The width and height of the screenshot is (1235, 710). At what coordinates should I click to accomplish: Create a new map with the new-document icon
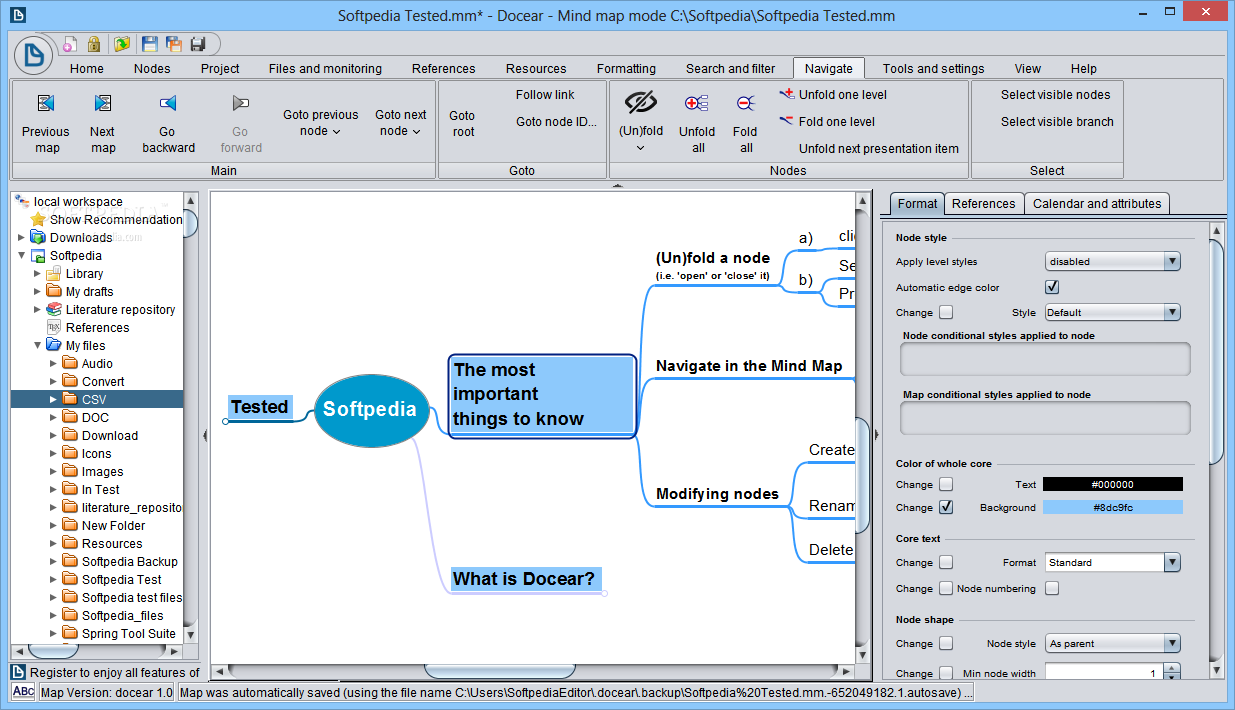[70, 44]
